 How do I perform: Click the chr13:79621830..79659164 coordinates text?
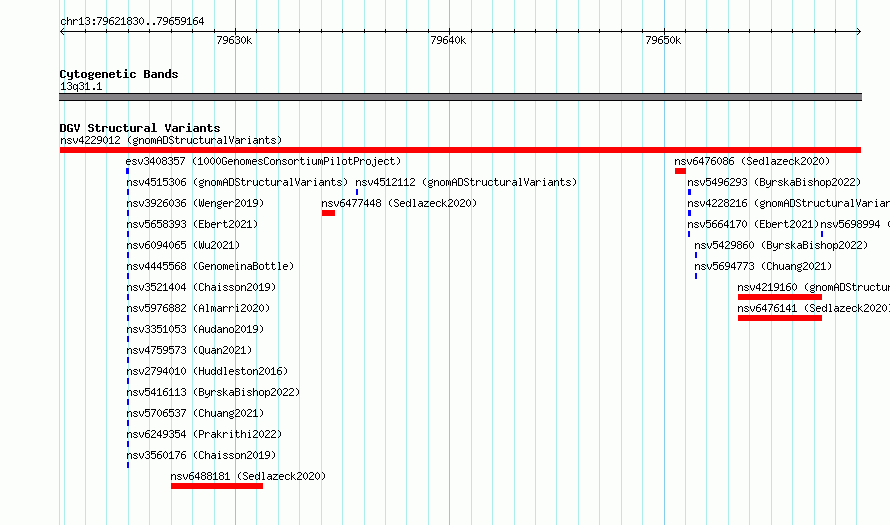[132, 22]
